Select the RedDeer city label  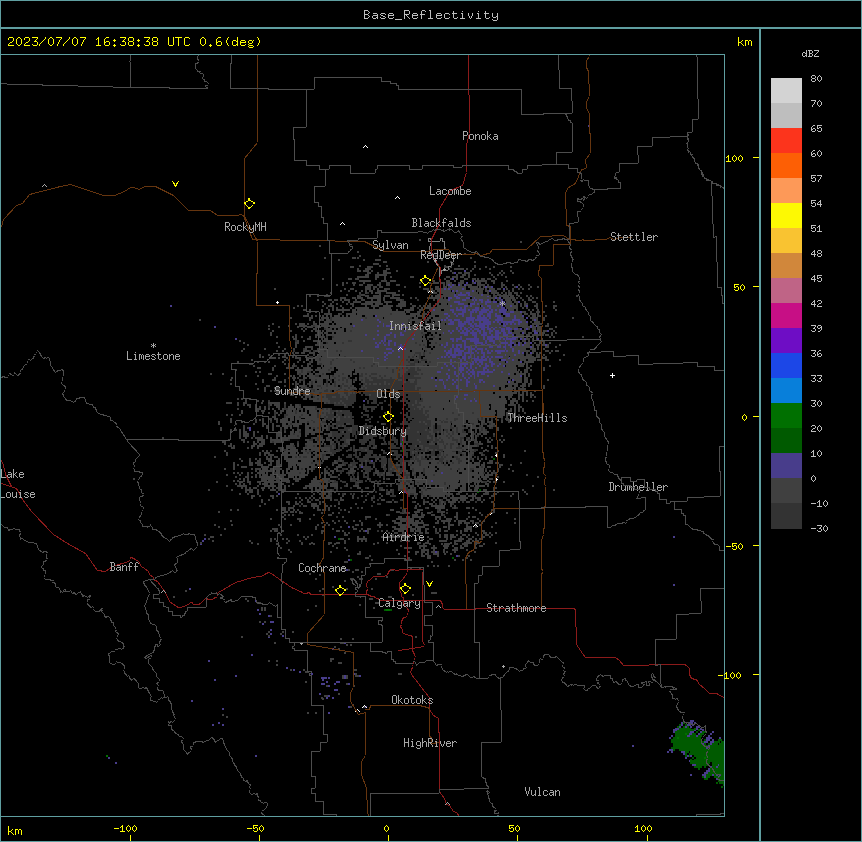coord(440,255)
